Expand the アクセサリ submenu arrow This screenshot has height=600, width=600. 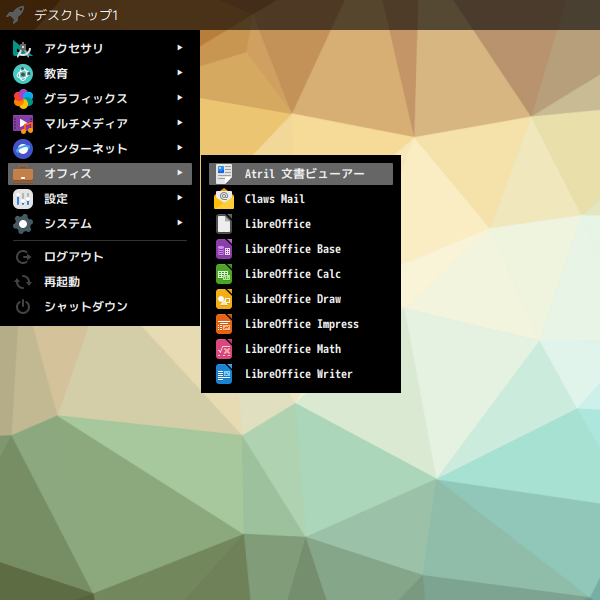pos(180,47)
